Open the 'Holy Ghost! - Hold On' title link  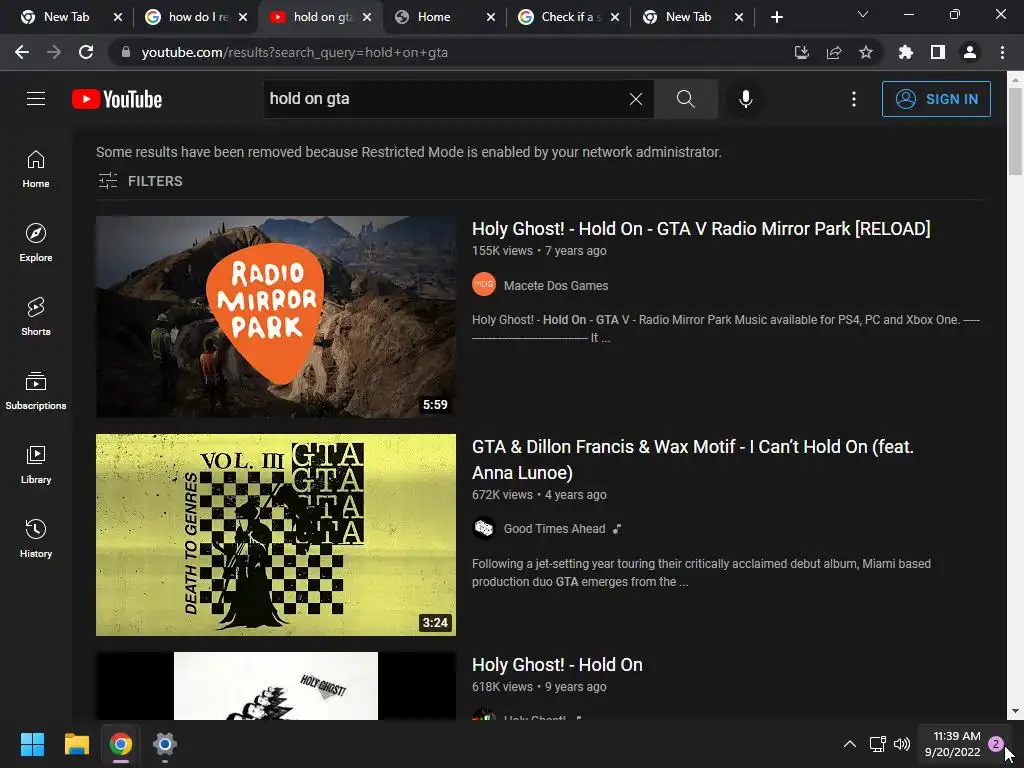pos(557,665)
